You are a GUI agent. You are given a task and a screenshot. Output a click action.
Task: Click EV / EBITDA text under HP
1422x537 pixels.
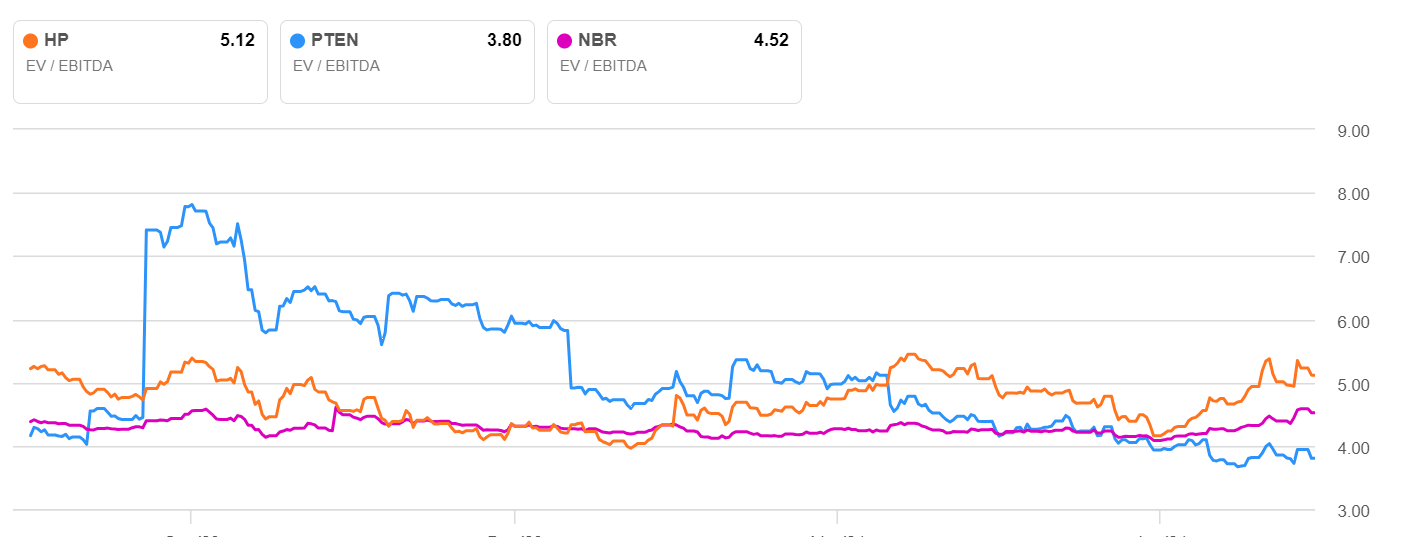tap(69, 66)
